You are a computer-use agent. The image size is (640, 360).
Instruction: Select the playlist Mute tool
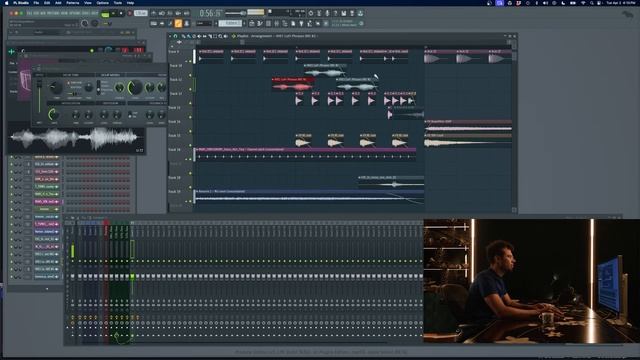200,36
